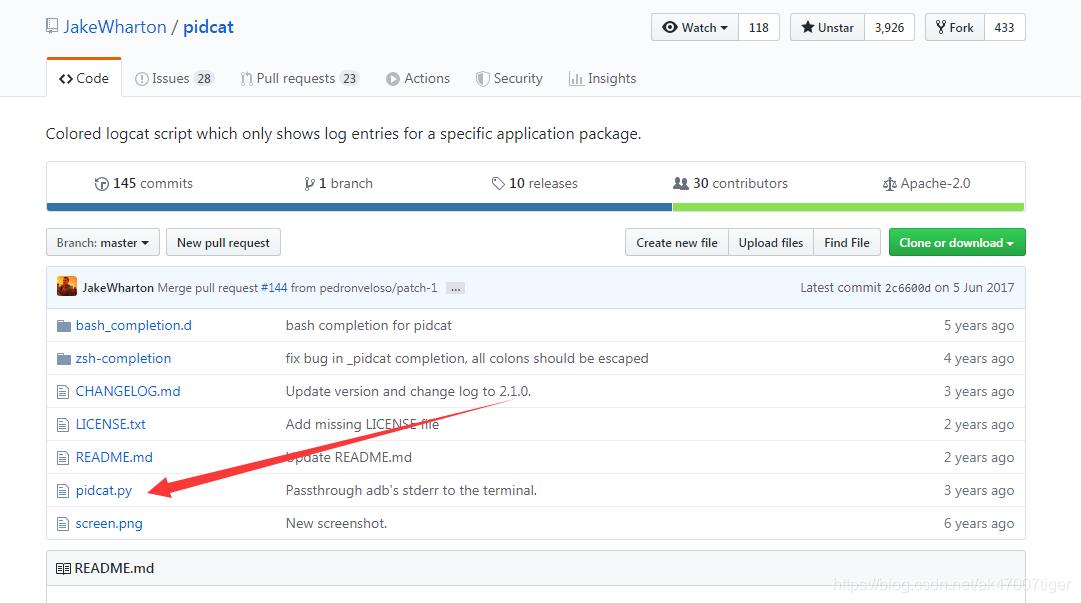Open latest commit hash 2c6600d

click(908, 288)
